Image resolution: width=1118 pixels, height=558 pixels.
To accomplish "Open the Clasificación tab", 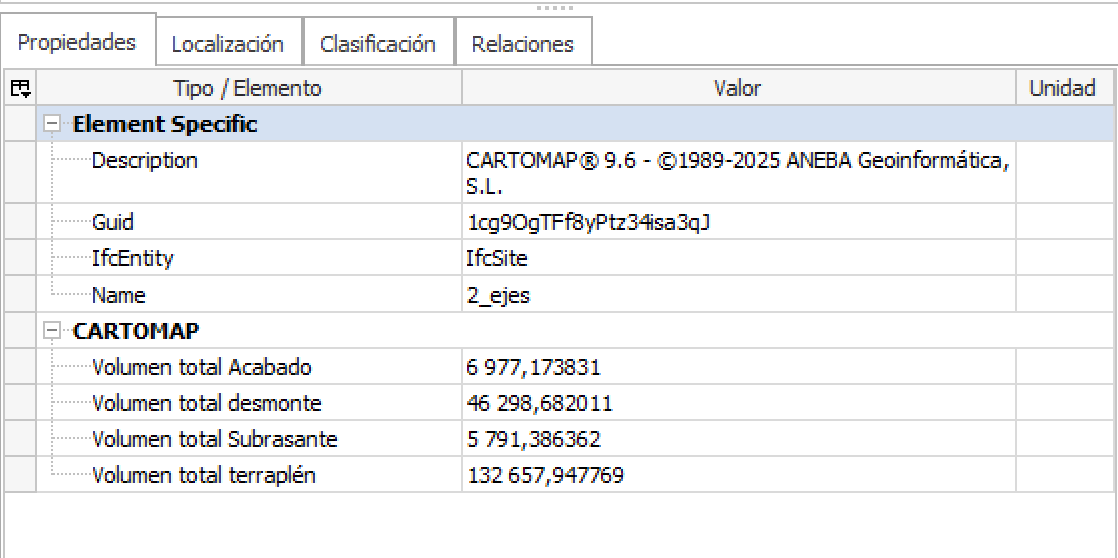I will click(378, 44).
